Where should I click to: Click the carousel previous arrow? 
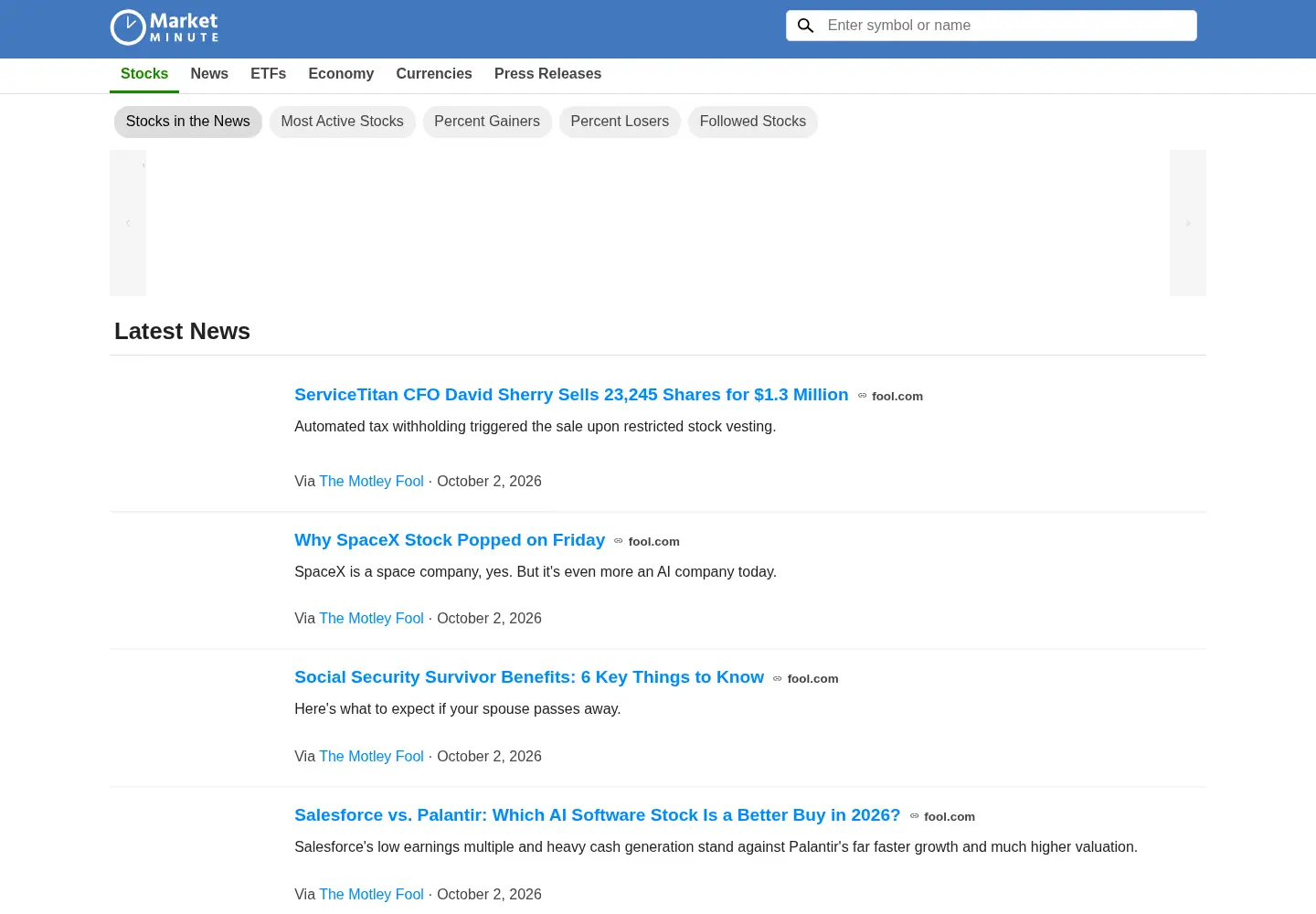(128, 223)
